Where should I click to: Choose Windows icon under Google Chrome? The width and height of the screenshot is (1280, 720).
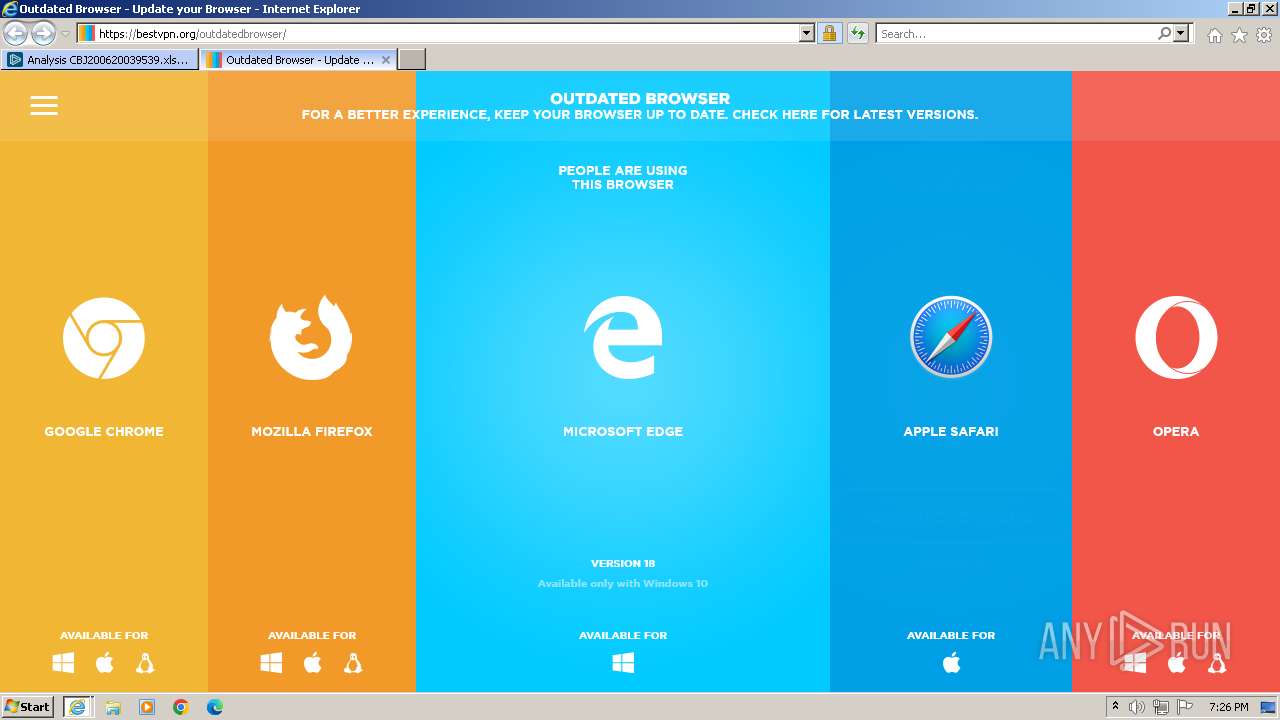(63, 663)
